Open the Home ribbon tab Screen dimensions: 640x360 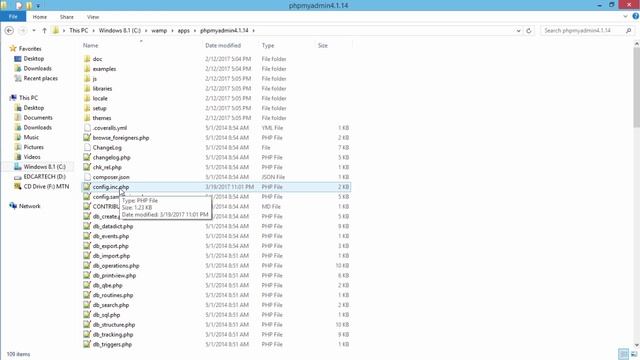[40, 17]
